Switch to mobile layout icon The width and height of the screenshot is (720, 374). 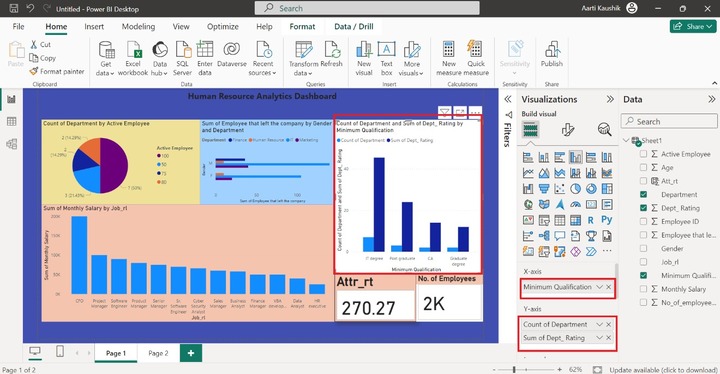60,351
